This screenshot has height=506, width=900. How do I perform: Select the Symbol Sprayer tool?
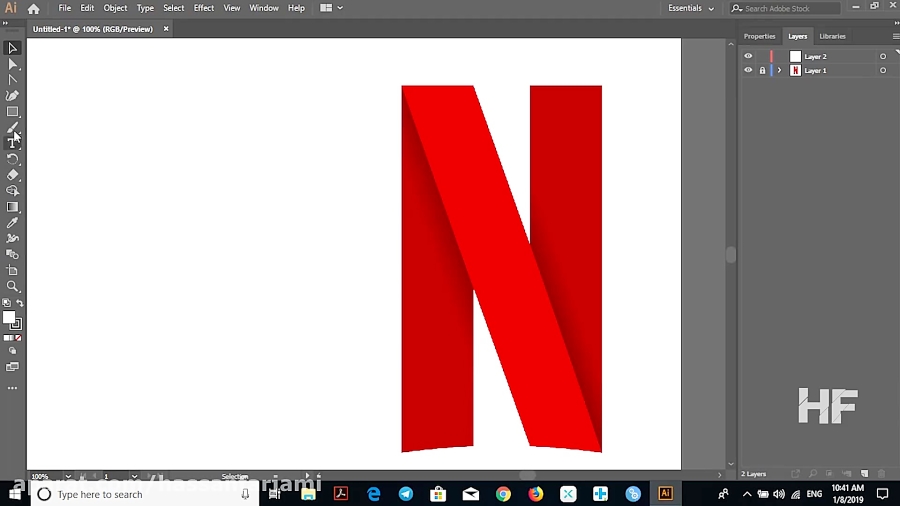click(12, 239)
